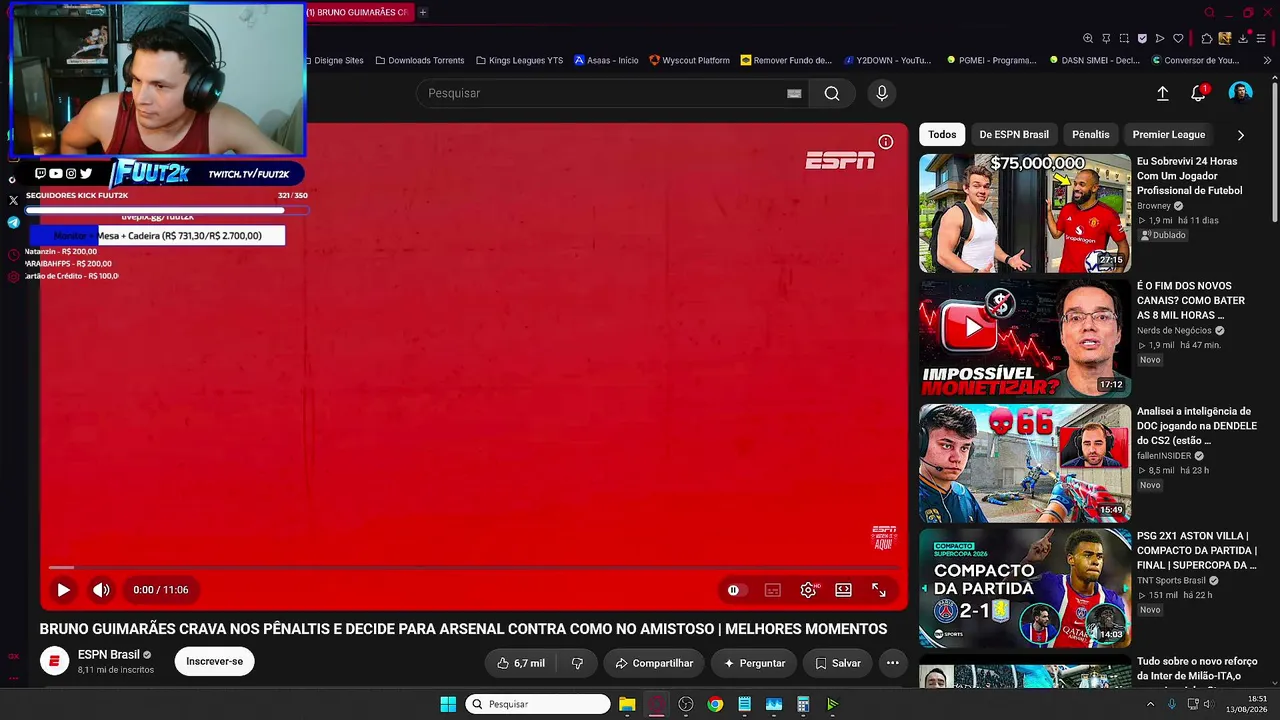
Task: Subscribe with the Inscrever-se button
Action: (214, 661)
